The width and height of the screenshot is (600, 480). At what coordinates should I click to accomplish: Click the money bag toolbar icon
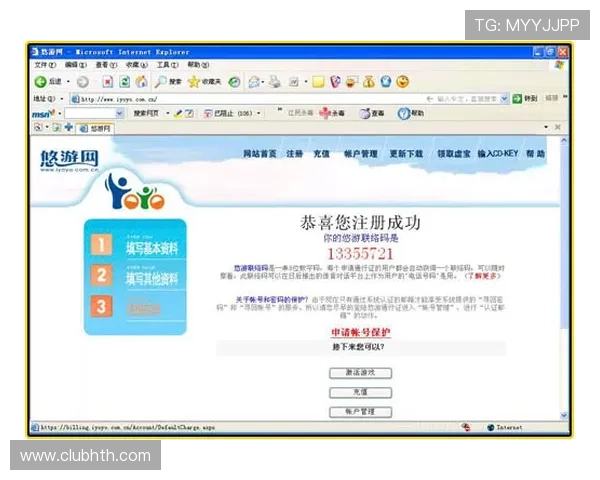tap(369, 82)
